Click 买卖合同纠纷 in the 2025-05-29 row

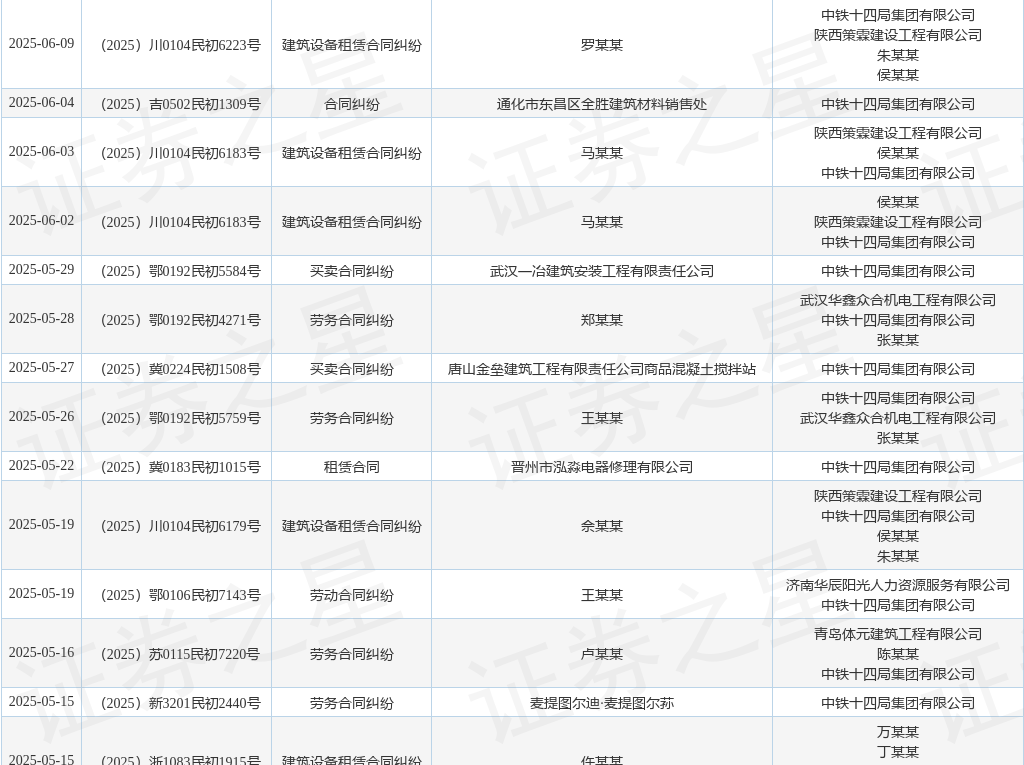351,271
